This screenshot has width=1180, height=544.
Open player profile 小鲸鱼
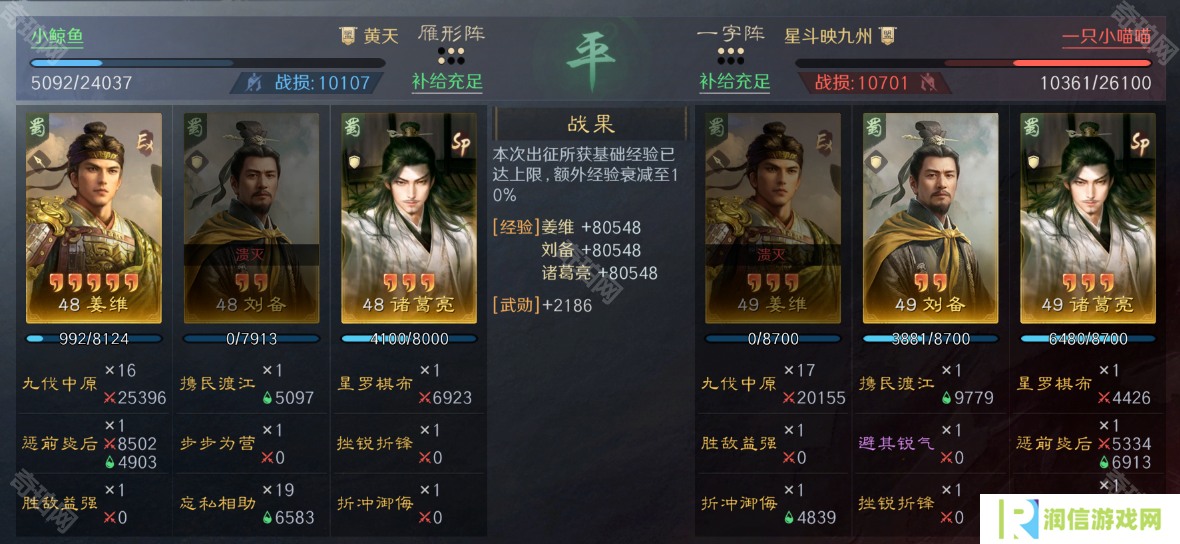click(x=57, y=36)
